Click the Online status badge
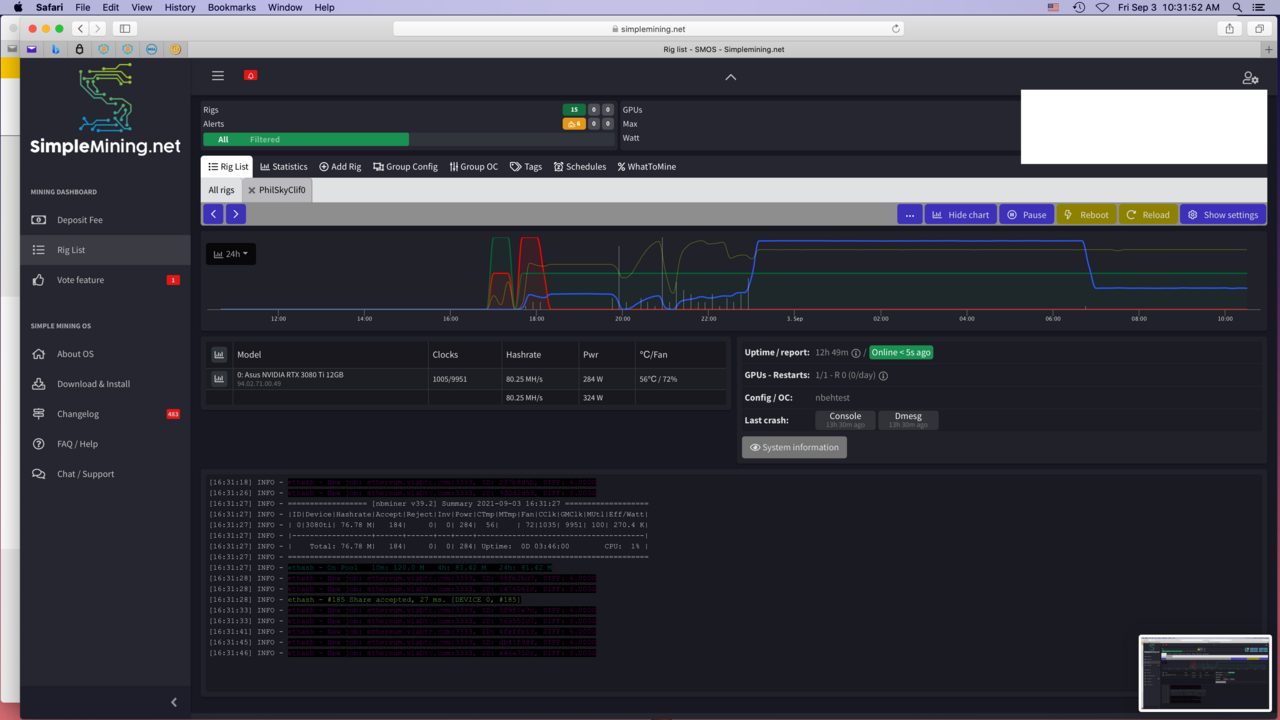Viewport: 1280px width, 720px height. [x=900, y=352]
